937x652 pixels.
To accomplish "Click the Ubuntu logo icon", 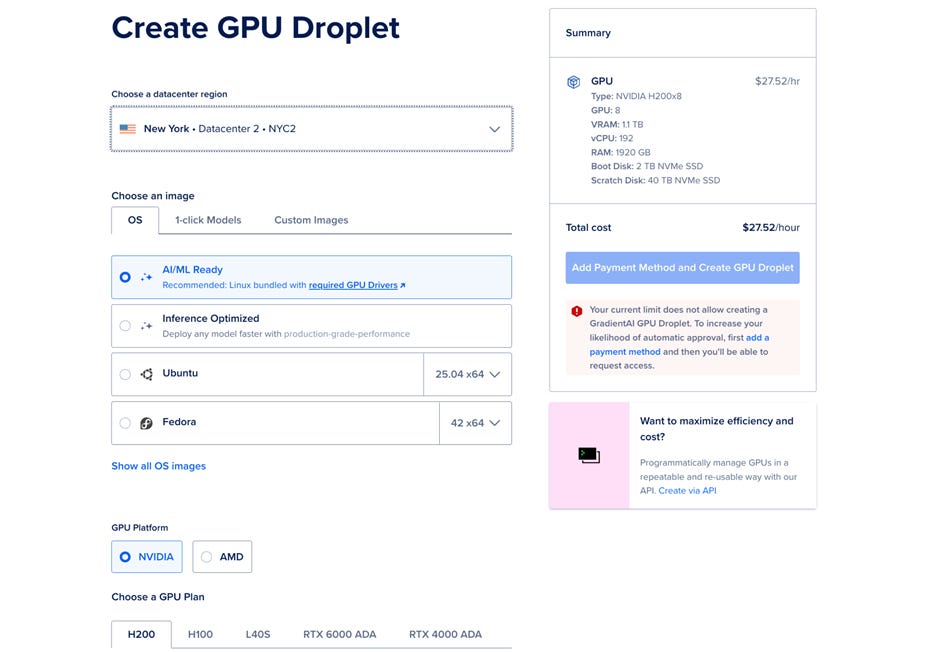I will (146, 374).
